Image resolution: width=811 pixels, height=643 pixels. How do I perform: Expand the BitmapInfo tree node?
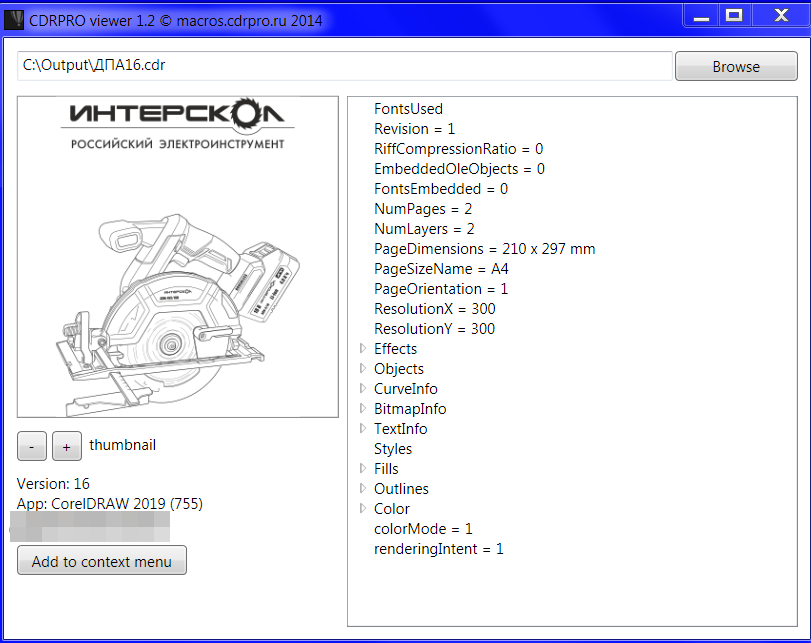[363, 408]
